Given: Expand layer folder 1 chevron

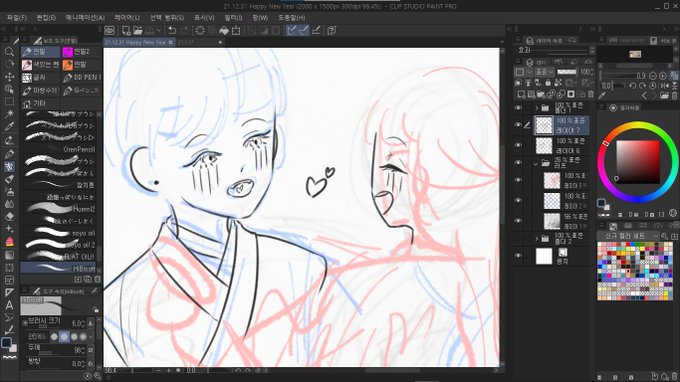Looking at the screenshot, I should tap(536, 108).
